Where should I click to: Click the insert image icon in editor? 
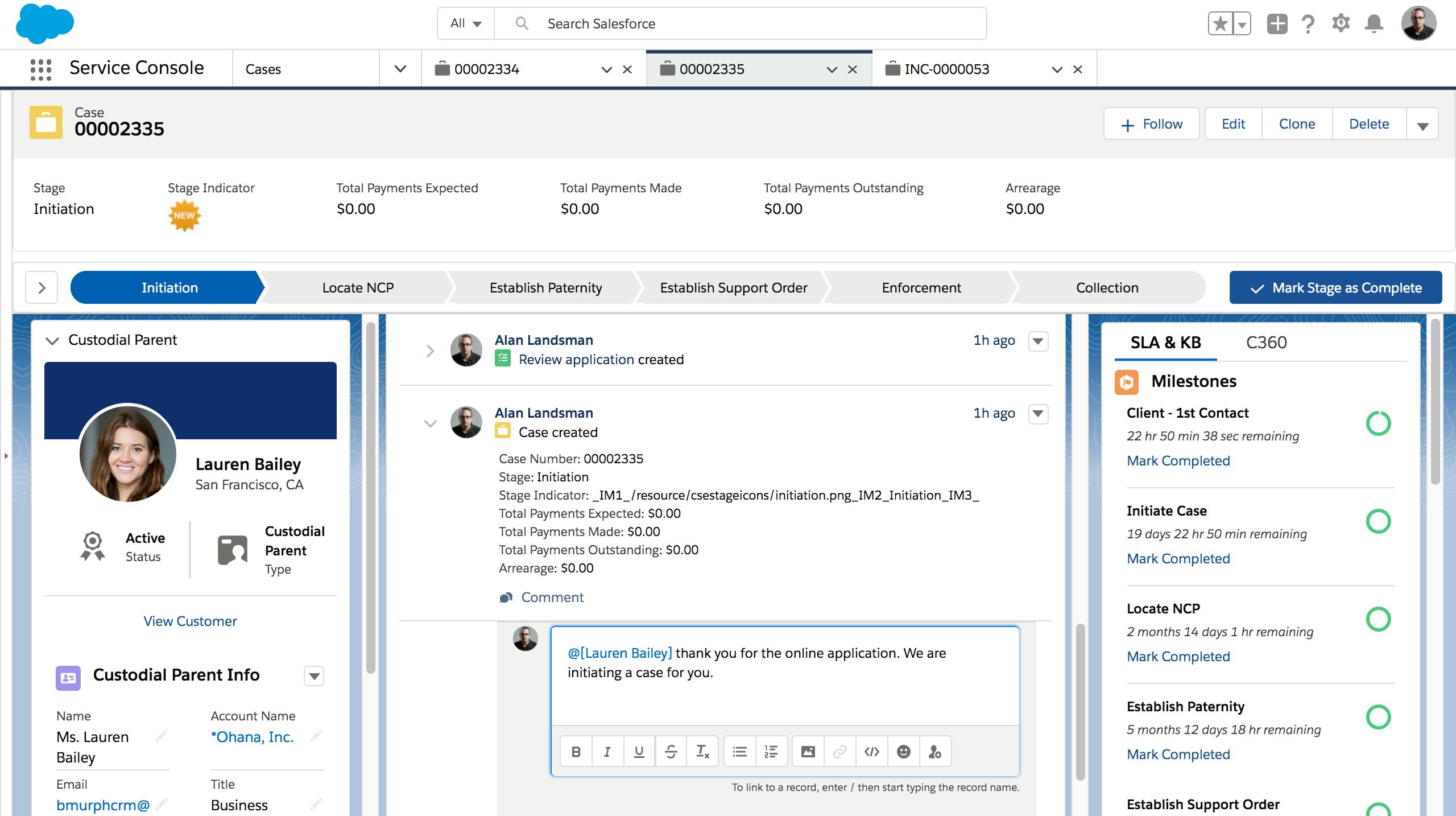(808, 752)
